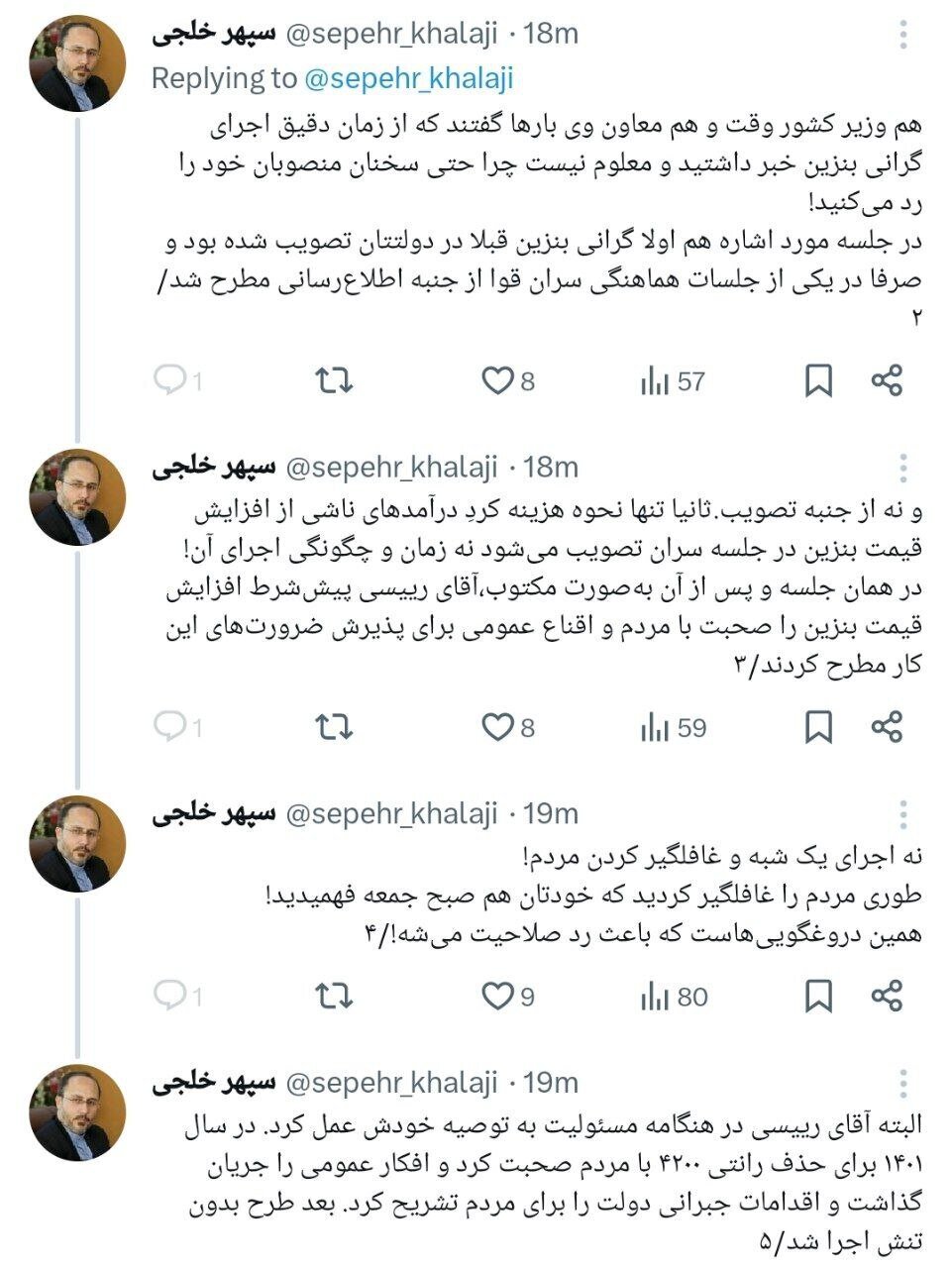Bookmark the tweet with 80 views
The image size is (952, 1268).
(x=818, y=994)
